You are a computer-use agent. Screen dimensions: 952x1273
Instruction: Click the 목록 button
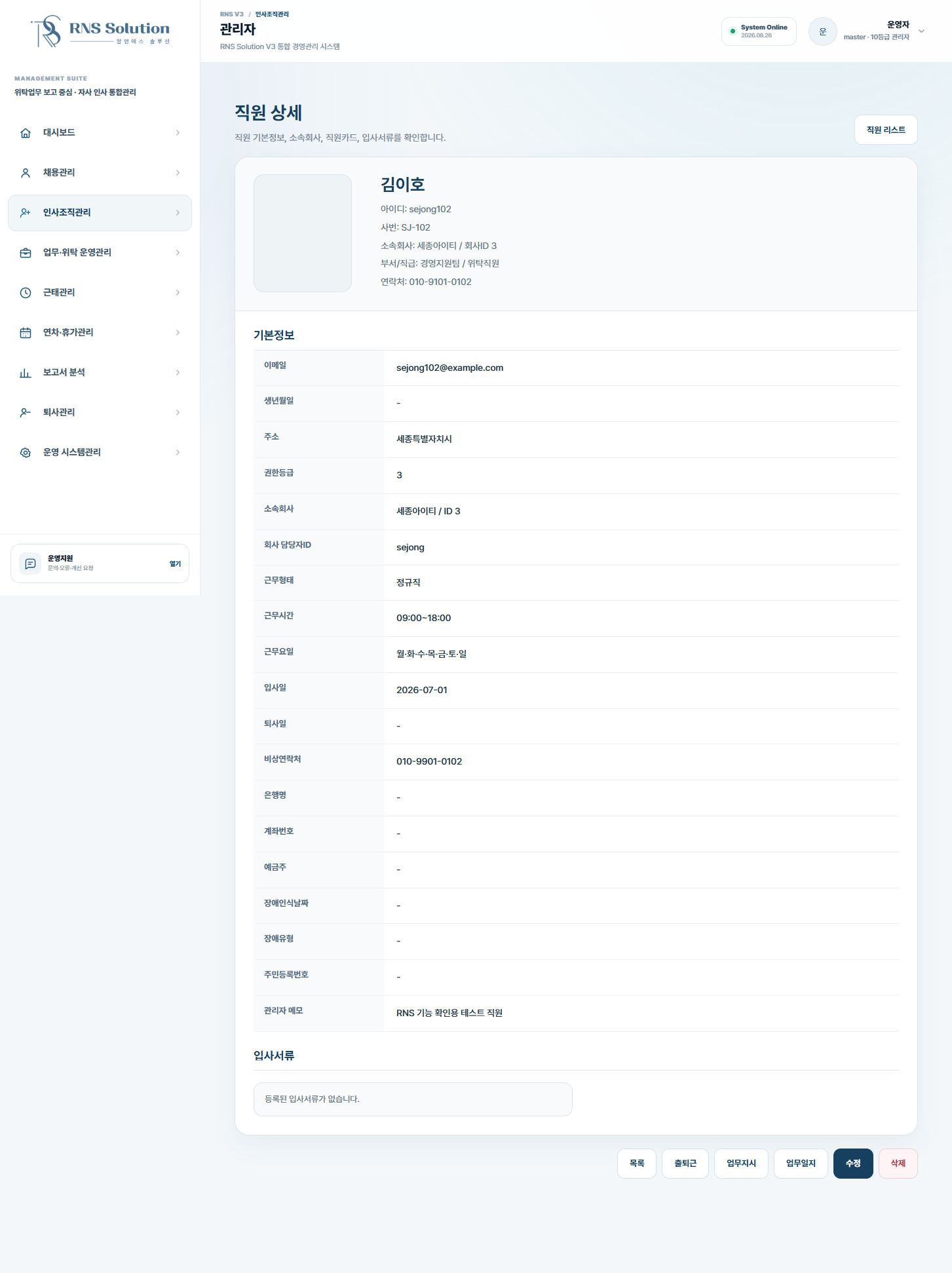tap(637, 1164)
